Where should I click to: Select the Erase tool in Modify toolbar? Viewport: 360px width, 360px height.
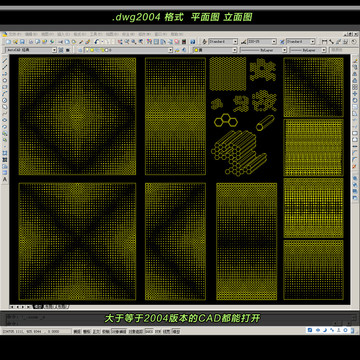tap(355, 61)
